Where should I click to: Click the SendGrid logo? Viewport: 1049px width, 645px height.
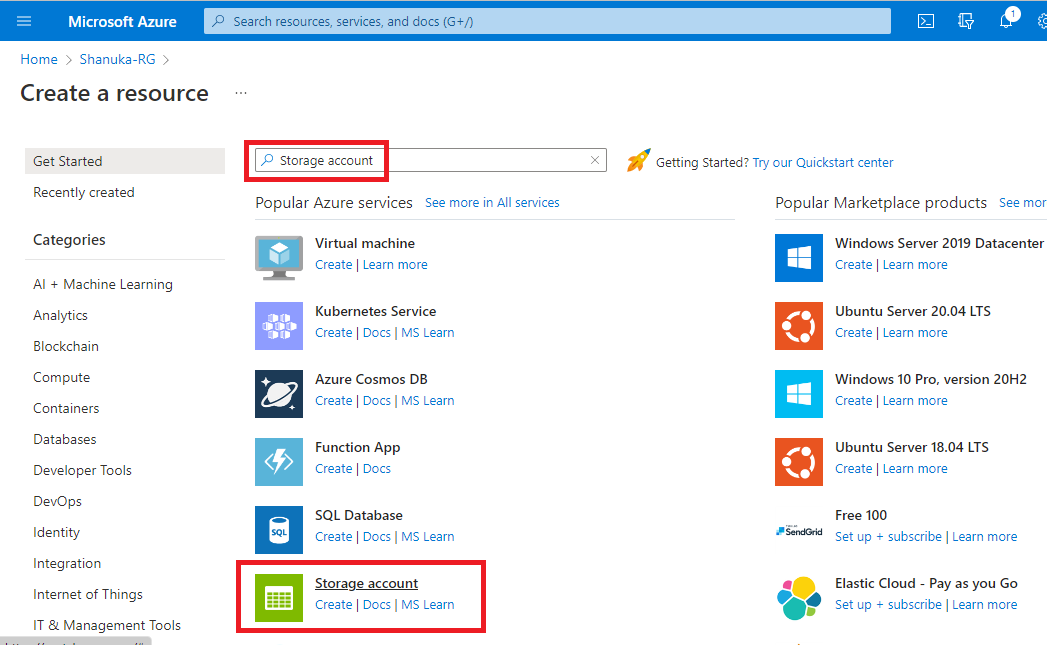(x=799, y=531)
